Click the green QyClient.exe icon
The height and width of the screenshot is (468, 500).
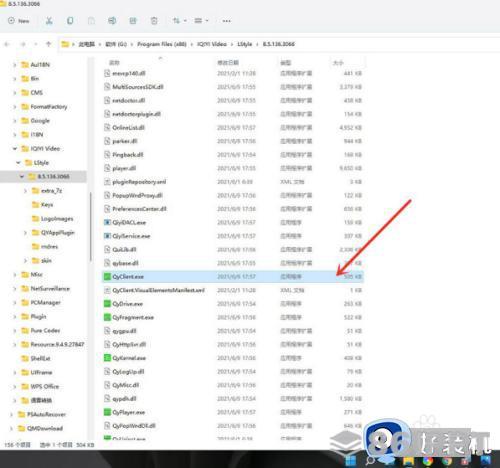[x=107, y=277]
